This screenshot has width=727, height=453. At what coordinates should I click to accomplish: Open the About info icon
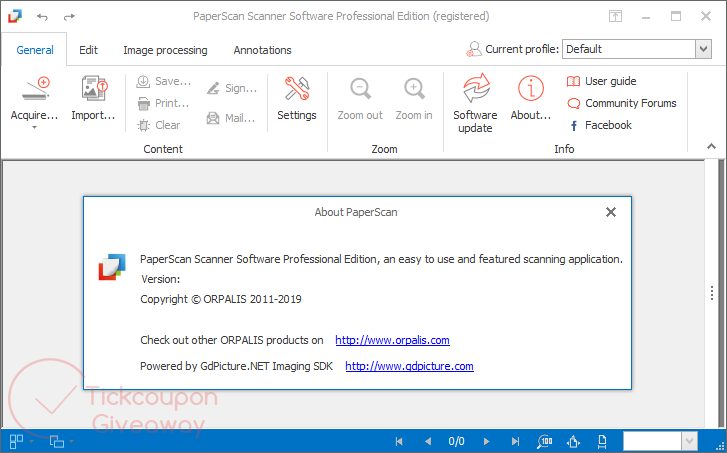(531, 88)
